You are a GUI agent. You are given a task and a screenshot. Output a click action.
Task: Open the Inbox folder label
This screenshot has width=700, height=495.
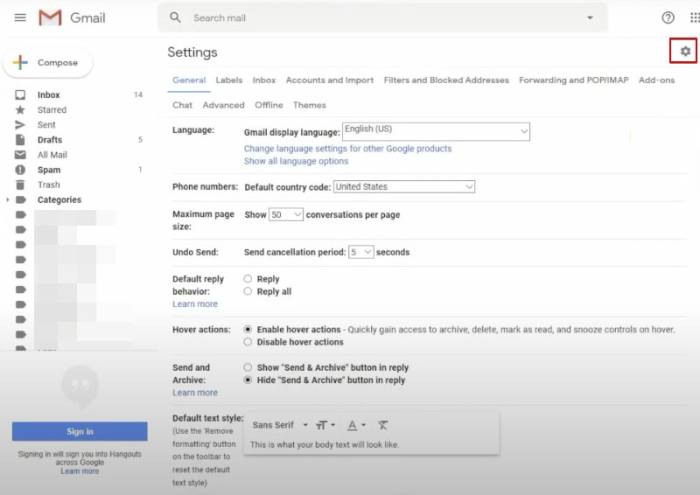click(x=49, y=95)
